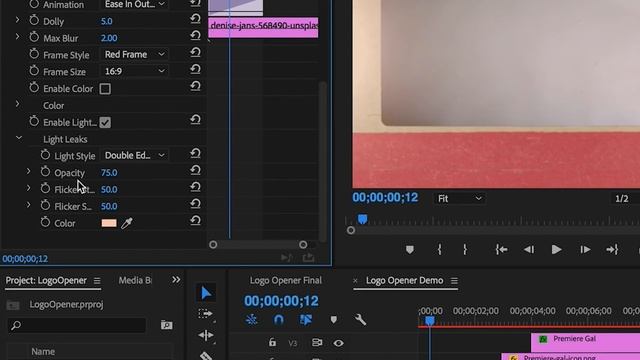Open timeline wrench settings
Screen dimensions: 640x360
tap(360, 320)
